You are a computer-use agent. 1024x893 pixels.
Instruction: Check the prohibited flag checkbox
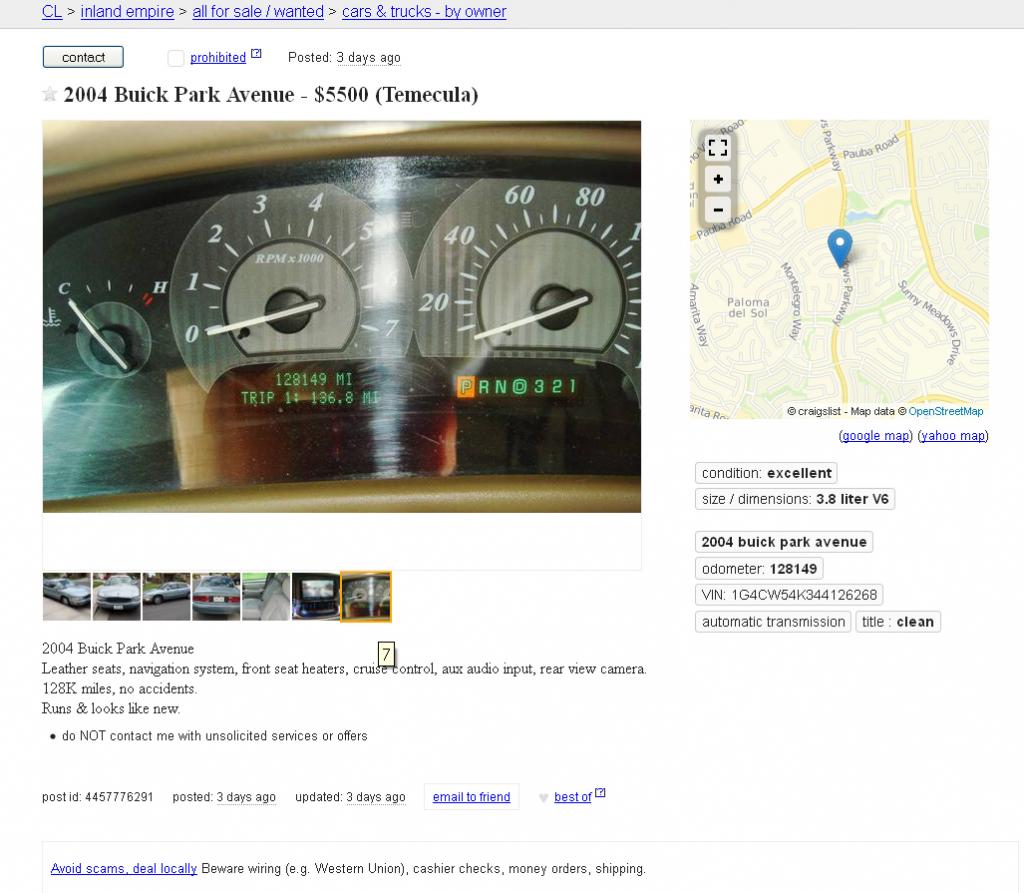176,58
